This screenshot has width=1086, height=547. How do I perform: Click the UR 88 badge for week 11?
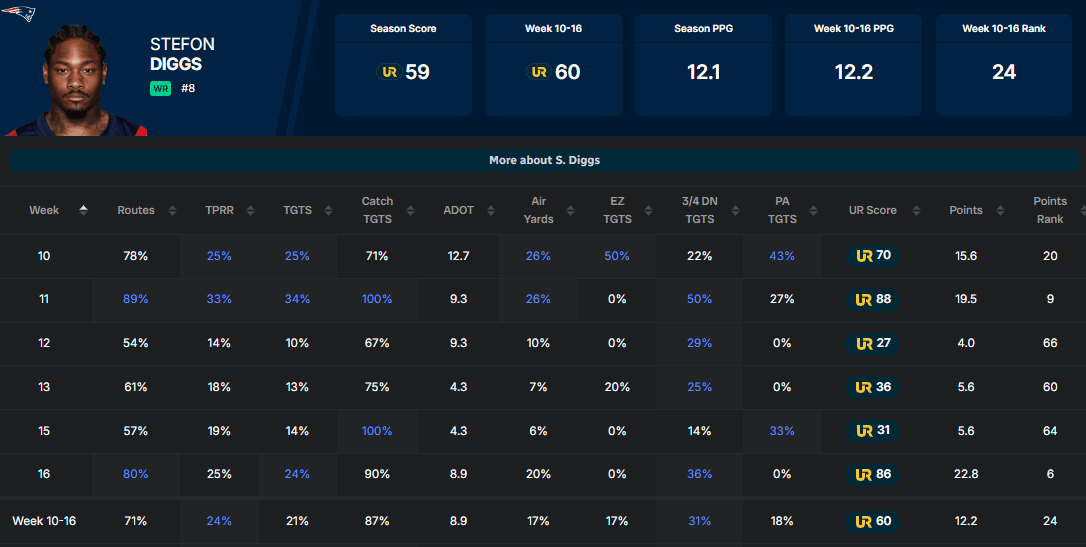point(874,299)
